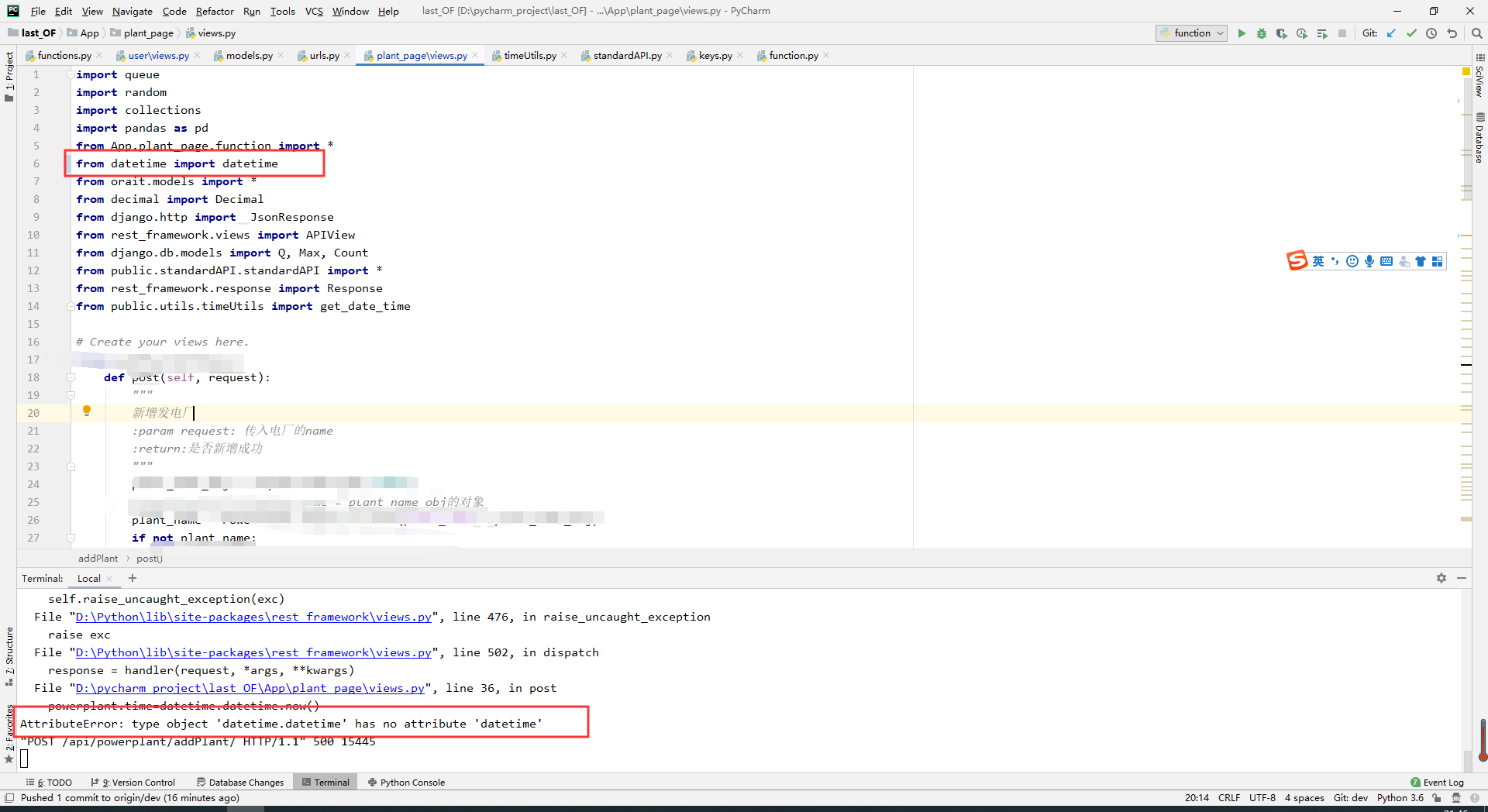The image size is (1488, 812).
Task: Toggle Sogou input between English and Chinese
Action: click(x=1317, y=261)
